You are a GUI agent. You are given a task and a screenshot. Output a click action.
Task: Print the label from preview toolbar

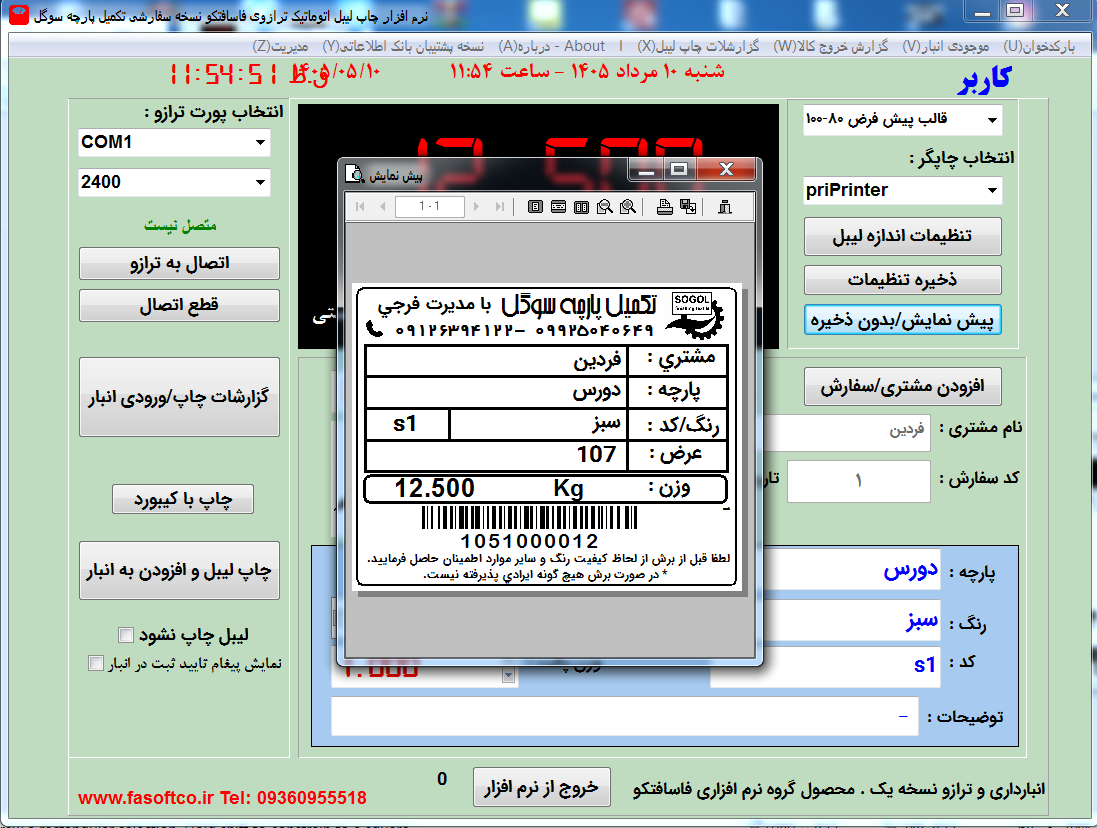665,206
